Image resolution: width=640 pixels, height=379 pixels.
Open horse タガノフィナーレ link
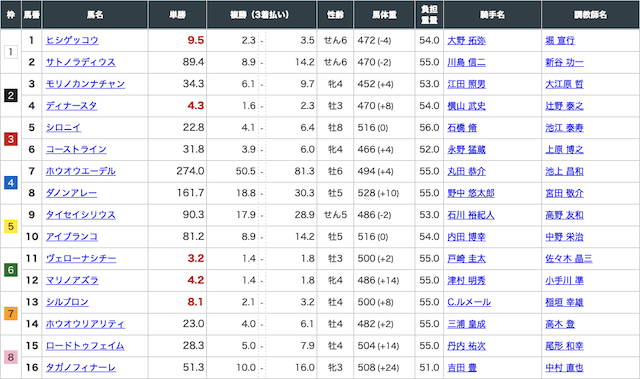[80, 368]
